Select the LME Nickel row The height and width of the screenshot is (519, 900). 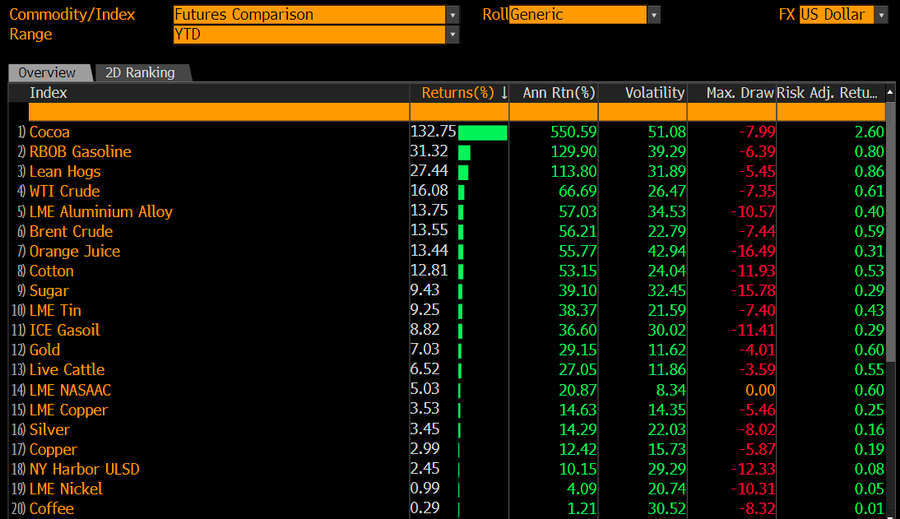(x=448, y=489)
